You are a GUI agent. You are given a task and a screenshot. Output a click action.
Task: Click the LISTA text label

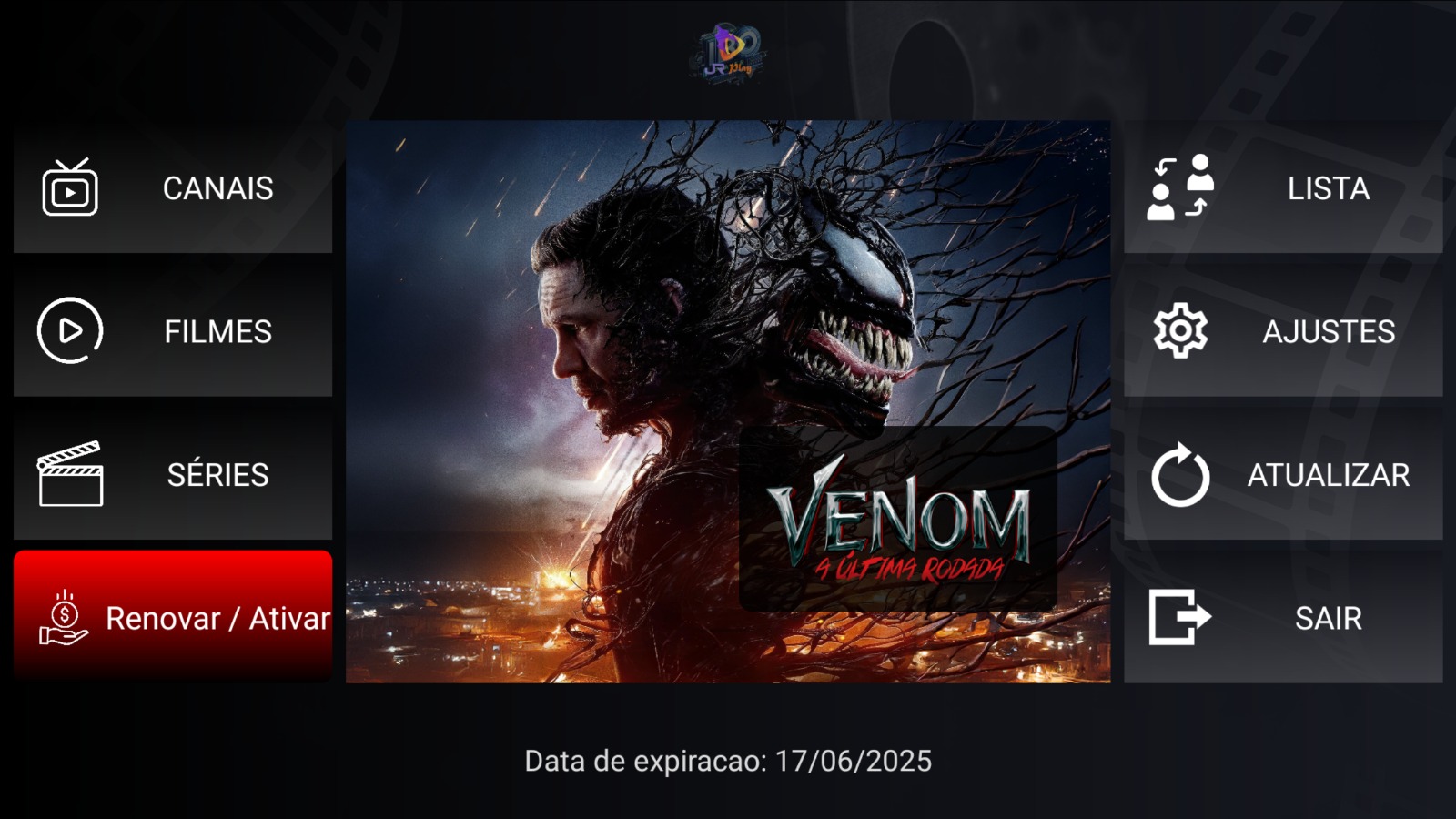[x=1329, y=188]
